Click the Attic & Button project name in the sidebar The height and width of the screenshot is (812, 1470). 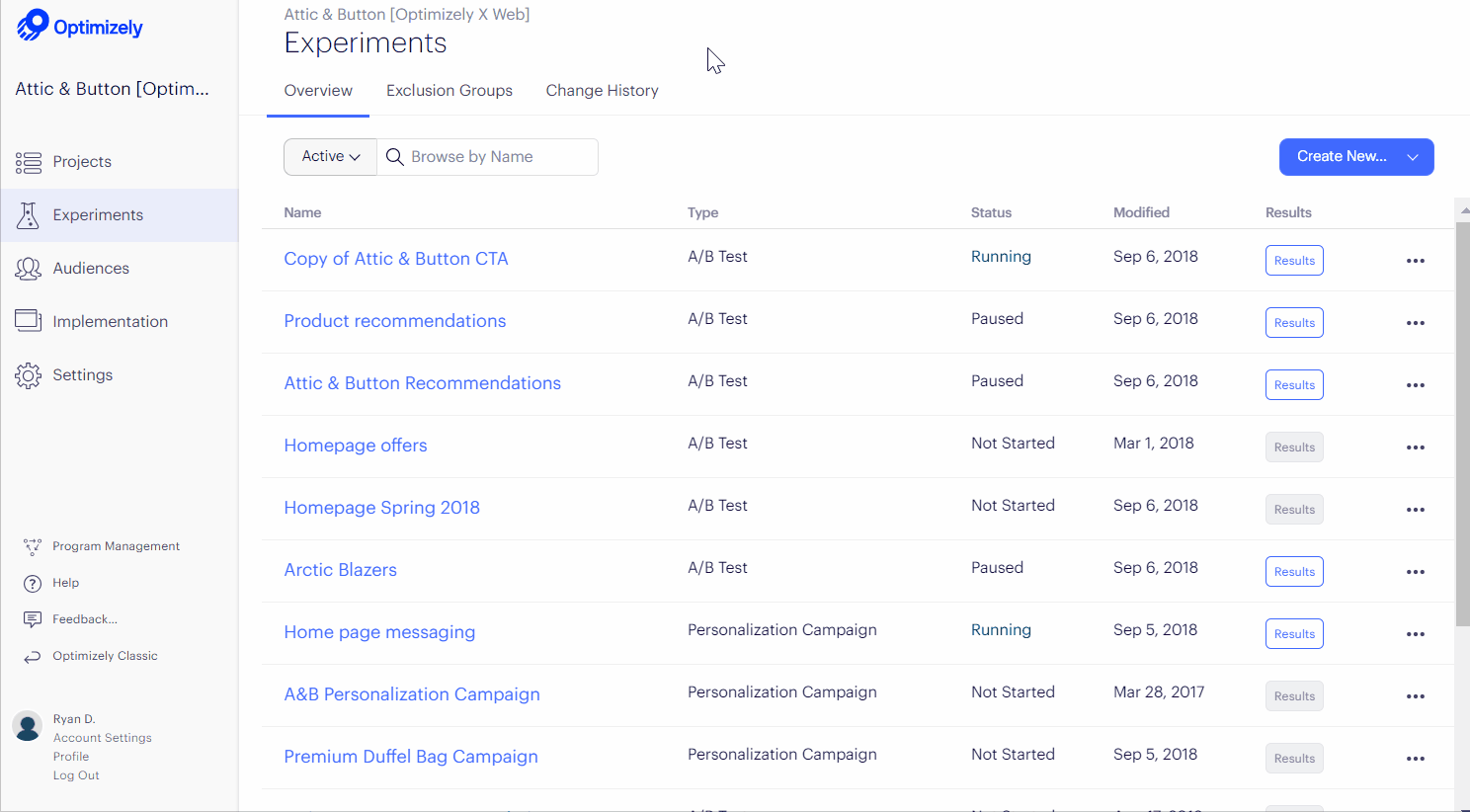tap(113, 89)
